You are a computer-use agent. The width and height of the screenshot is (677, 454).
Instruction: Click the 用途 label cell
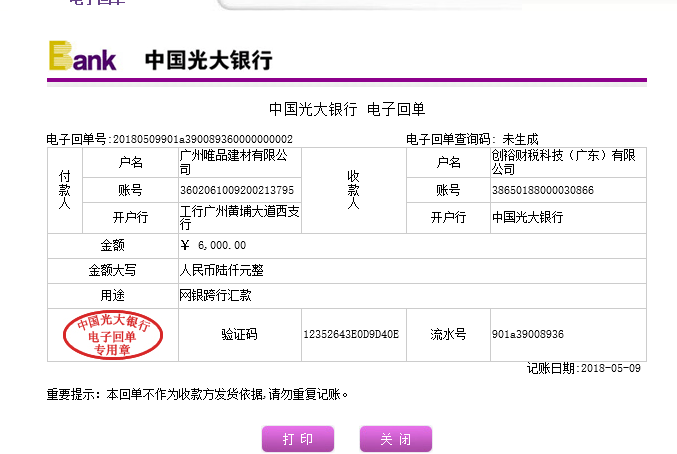(x=113, y=296)
